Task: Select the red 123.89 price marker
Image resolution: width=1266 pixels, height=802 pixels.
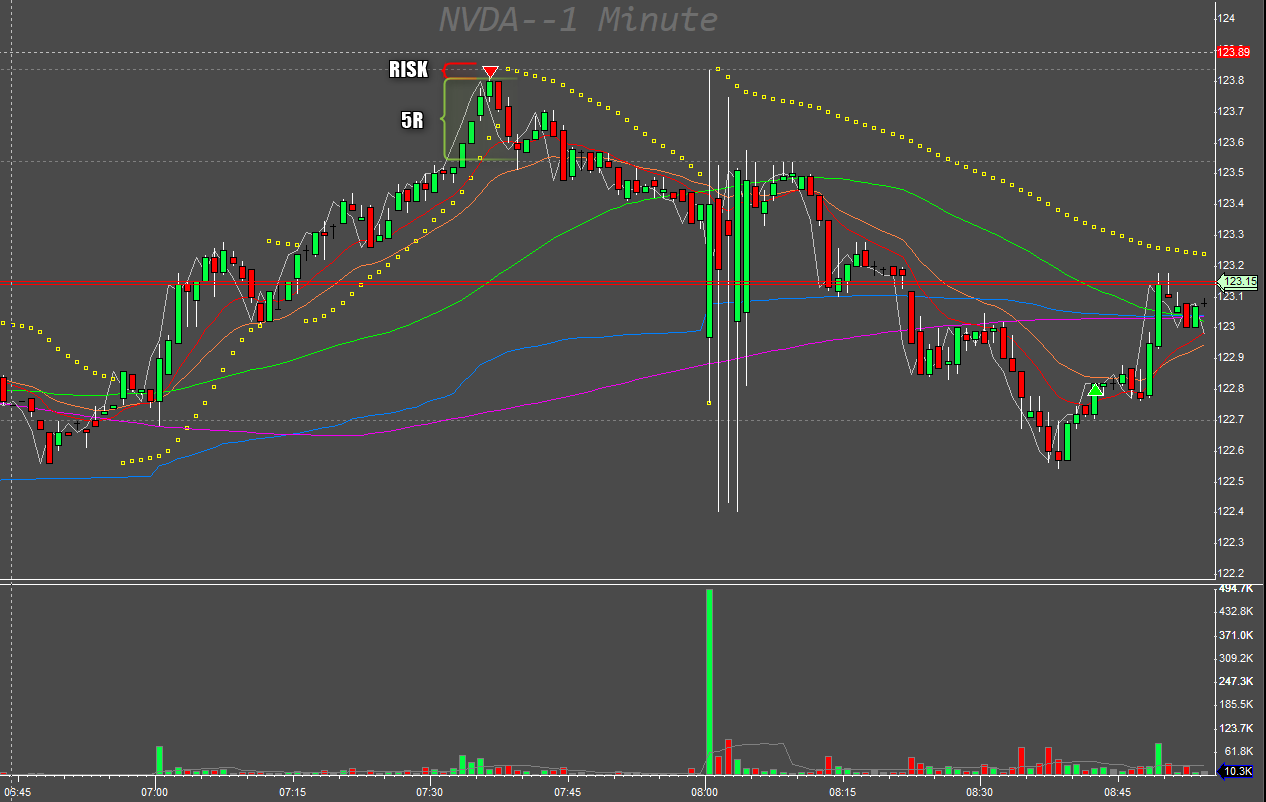Action: click(1234, 52)
